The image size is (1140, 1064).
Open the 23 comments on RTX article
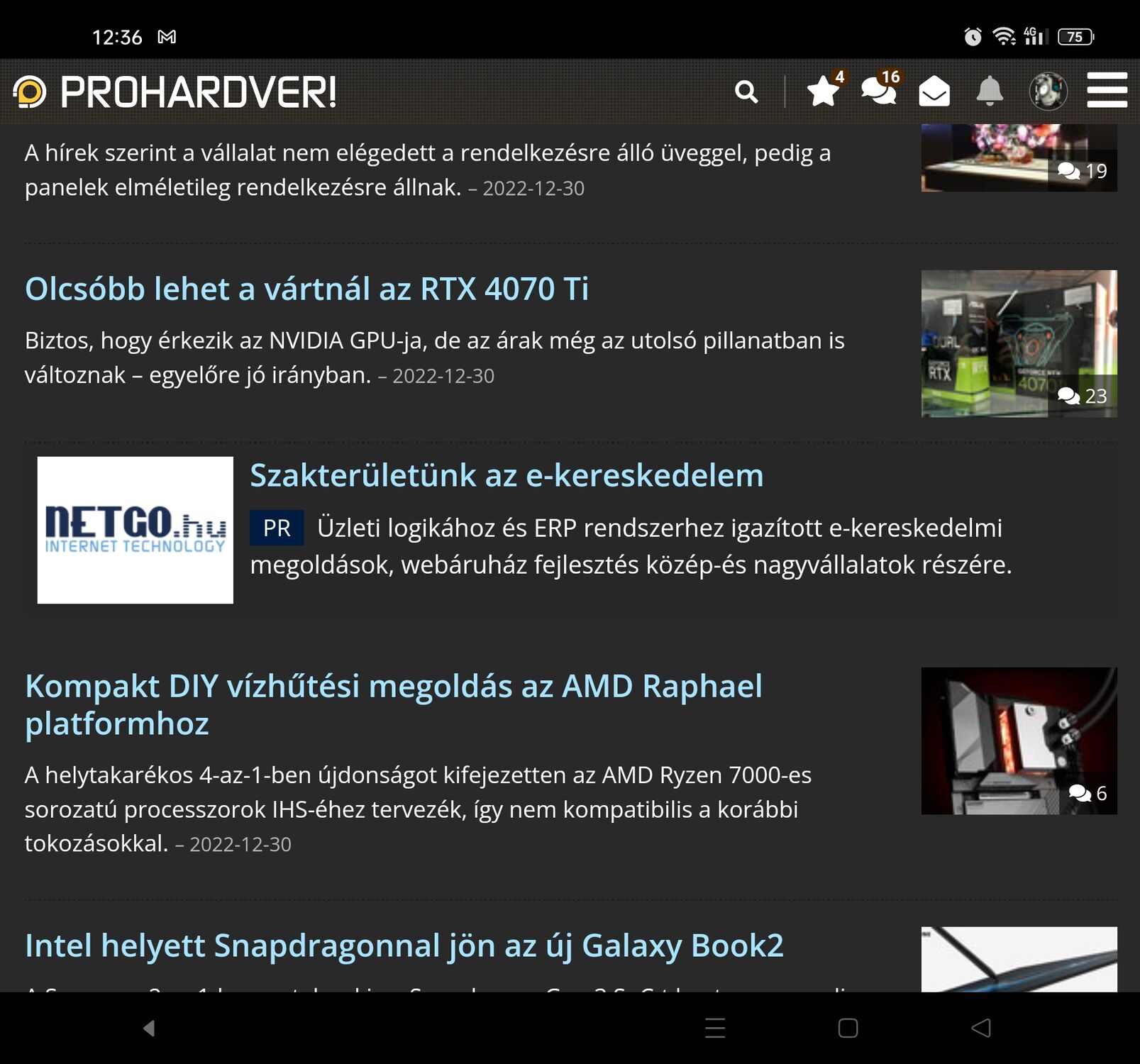tap(1083, 396)
